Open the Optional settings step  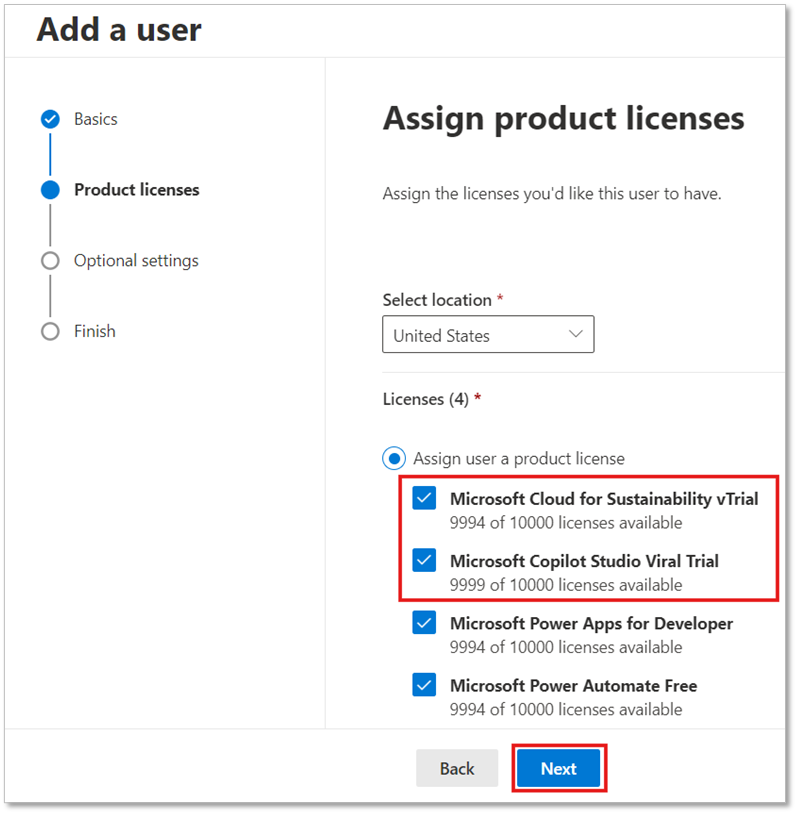click(136, 261)
